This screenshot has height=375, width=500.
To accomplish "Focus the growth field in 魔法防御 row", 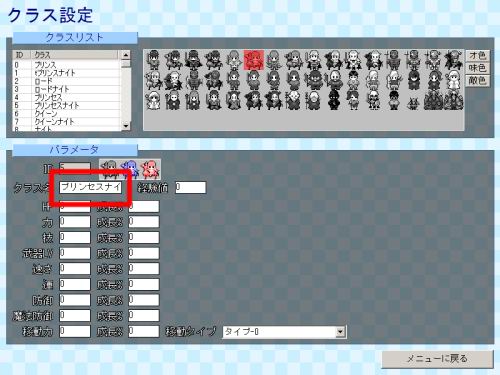I will pos(144,316).
